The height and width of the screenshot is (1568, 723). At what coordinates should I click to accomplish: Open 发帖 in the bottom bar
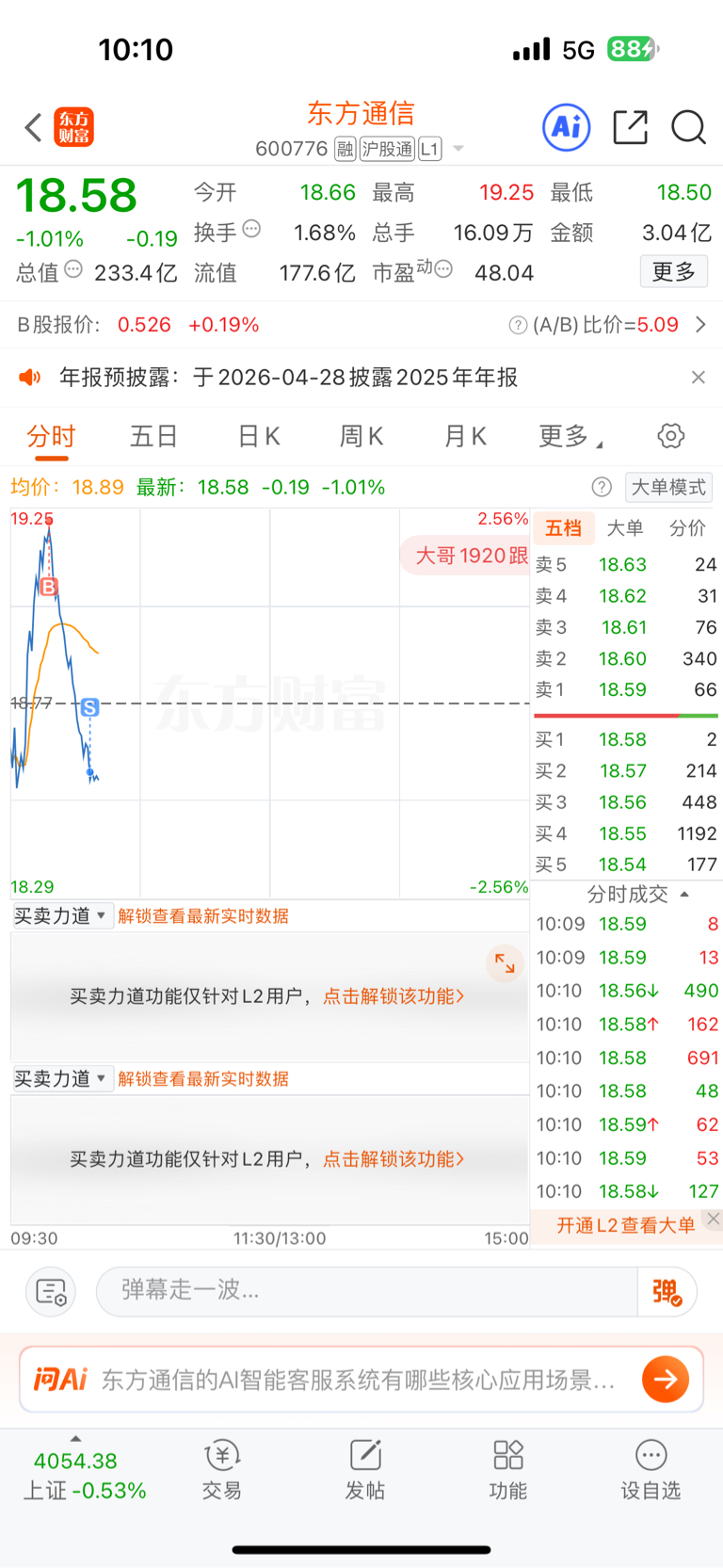point(365,1470)
